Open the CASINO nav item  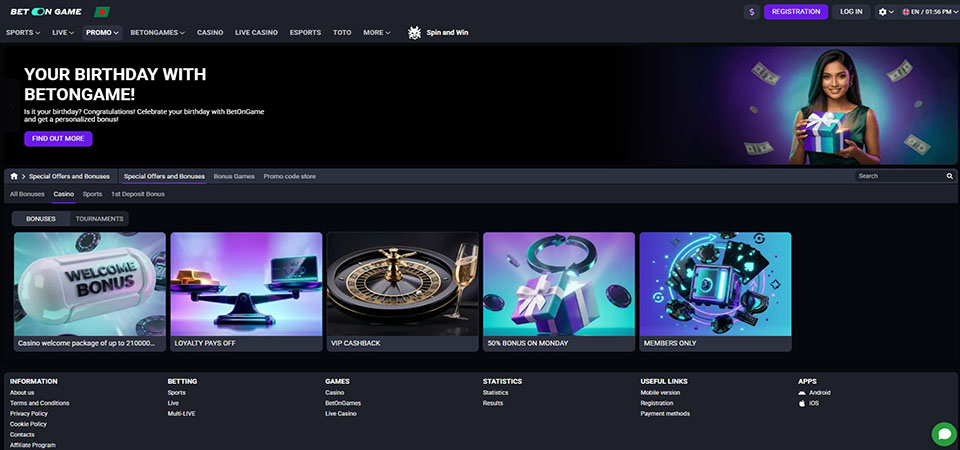[210, 33]
